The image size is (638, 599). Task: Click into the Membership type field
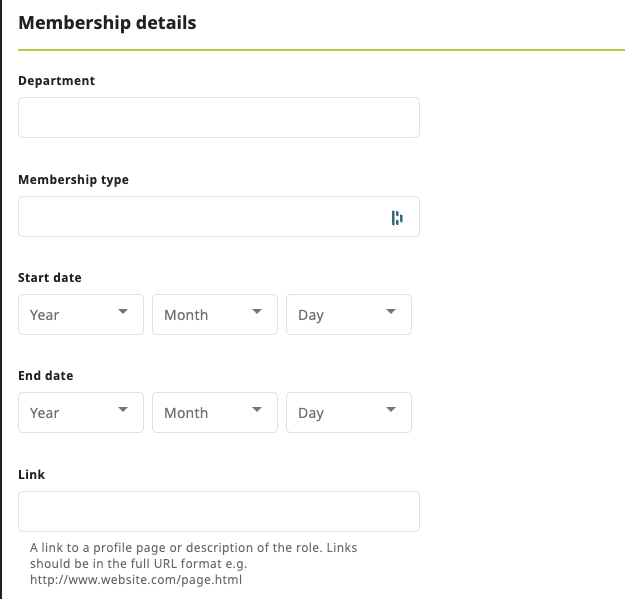pyautogui.click(x=200, y=217)
